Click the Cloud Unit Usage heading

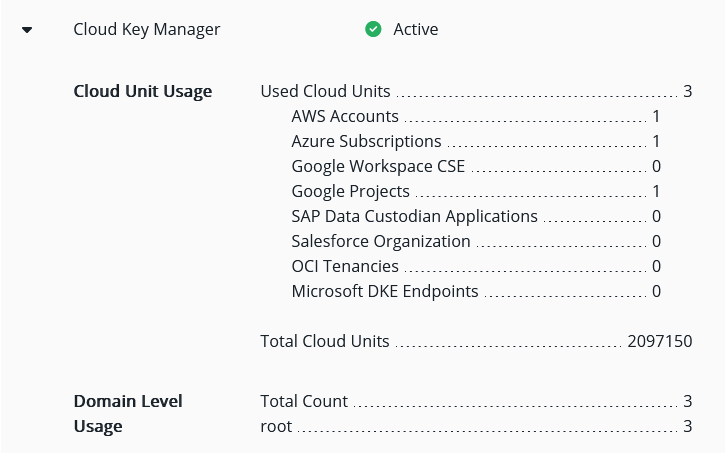pyautogui.click(x=143, y=91)
